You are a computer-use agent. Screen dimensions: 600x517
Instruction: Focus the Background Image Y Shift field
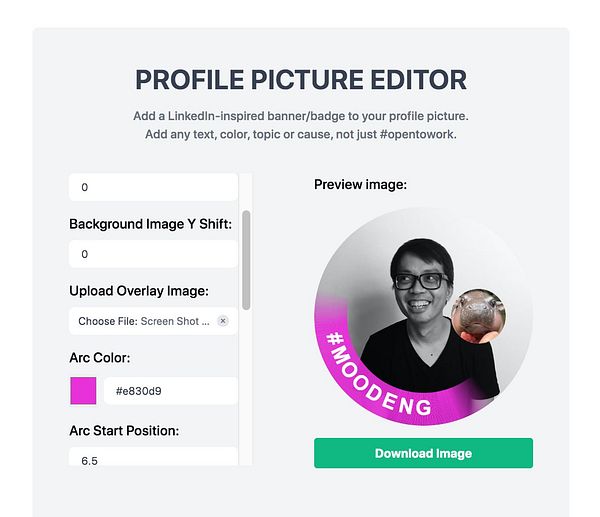pyautogui.click(x=153, y=254)
